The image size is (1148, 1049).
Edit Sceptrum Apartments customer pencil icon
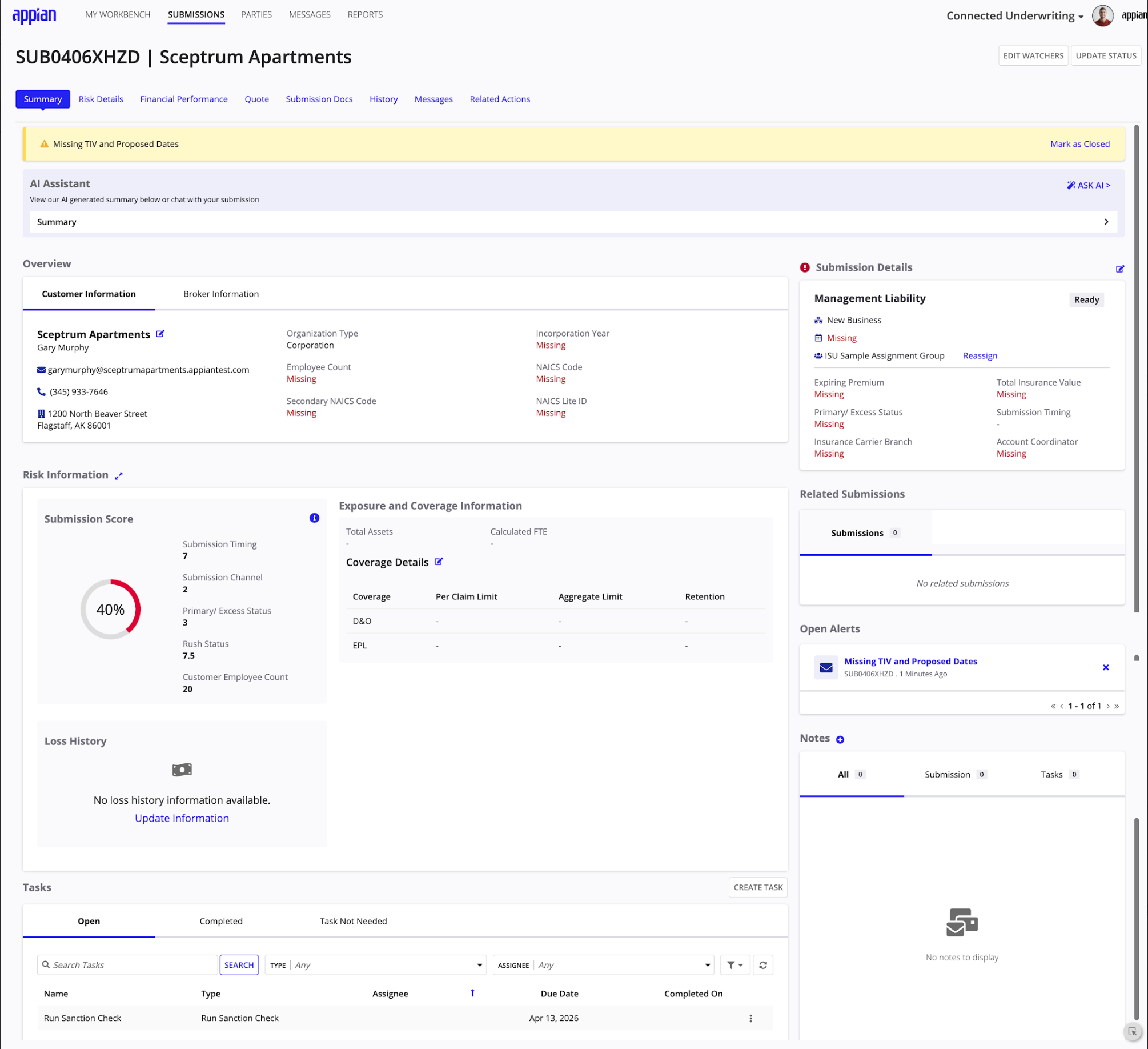(160, 334)
